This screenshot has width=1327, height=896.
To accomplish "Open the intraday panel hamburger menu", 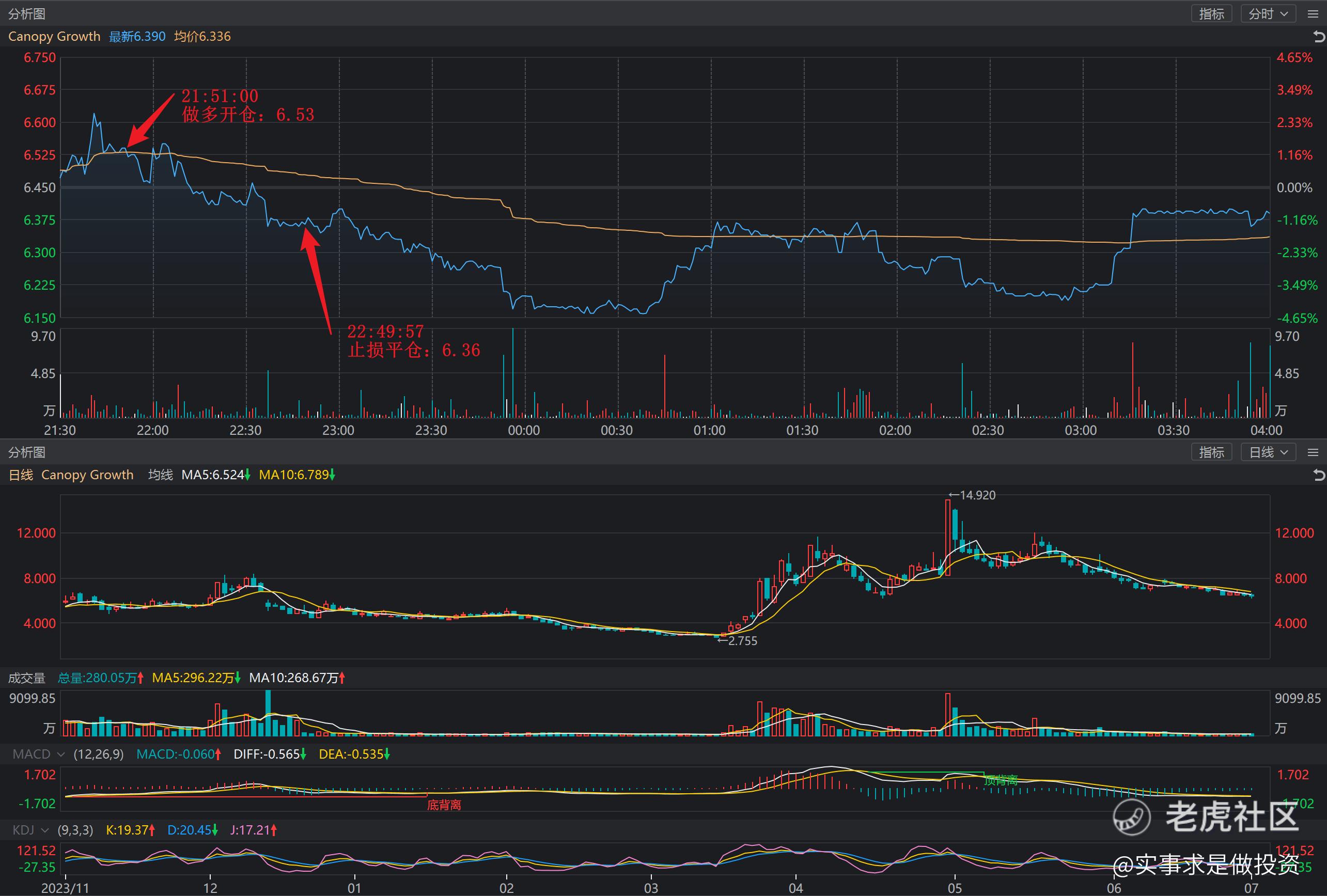I will click(1313, 14).
